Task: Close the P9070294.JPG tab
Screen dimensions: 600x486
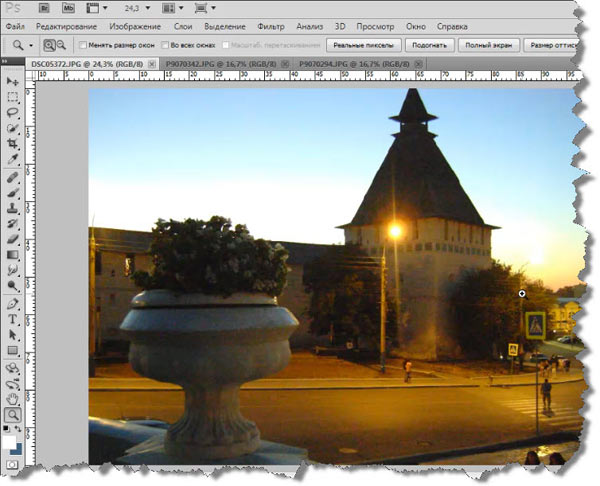Action: tap(419, 64)
